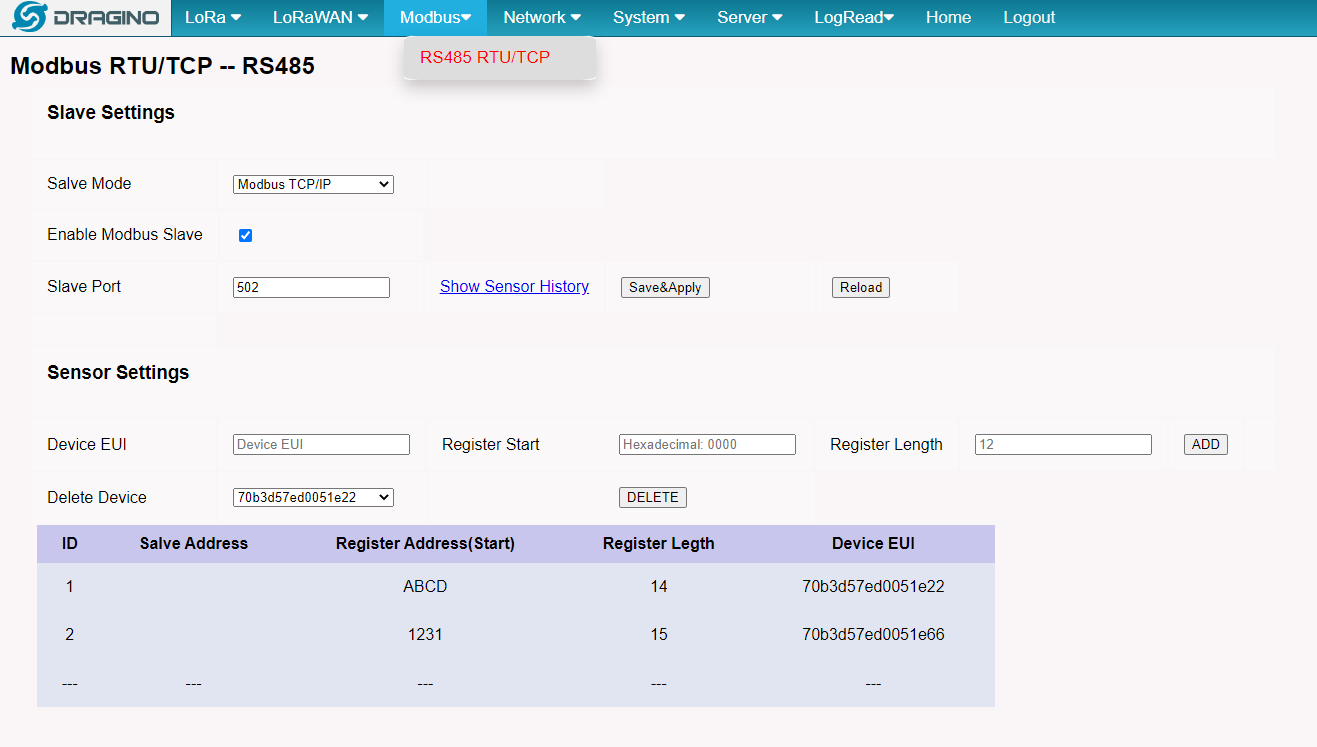Expand the Network menu

pos(542,17)
